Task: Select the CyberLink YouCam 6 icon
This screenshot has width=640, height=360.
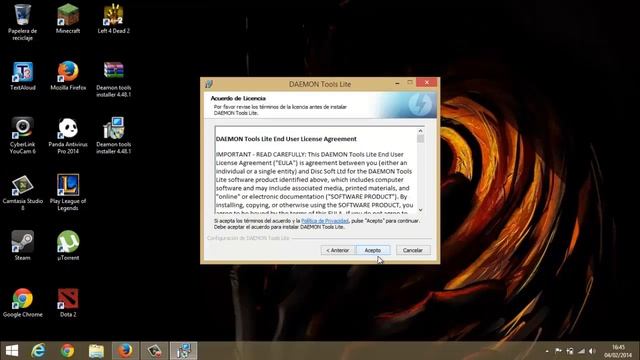Action: (x=22, y=136)
